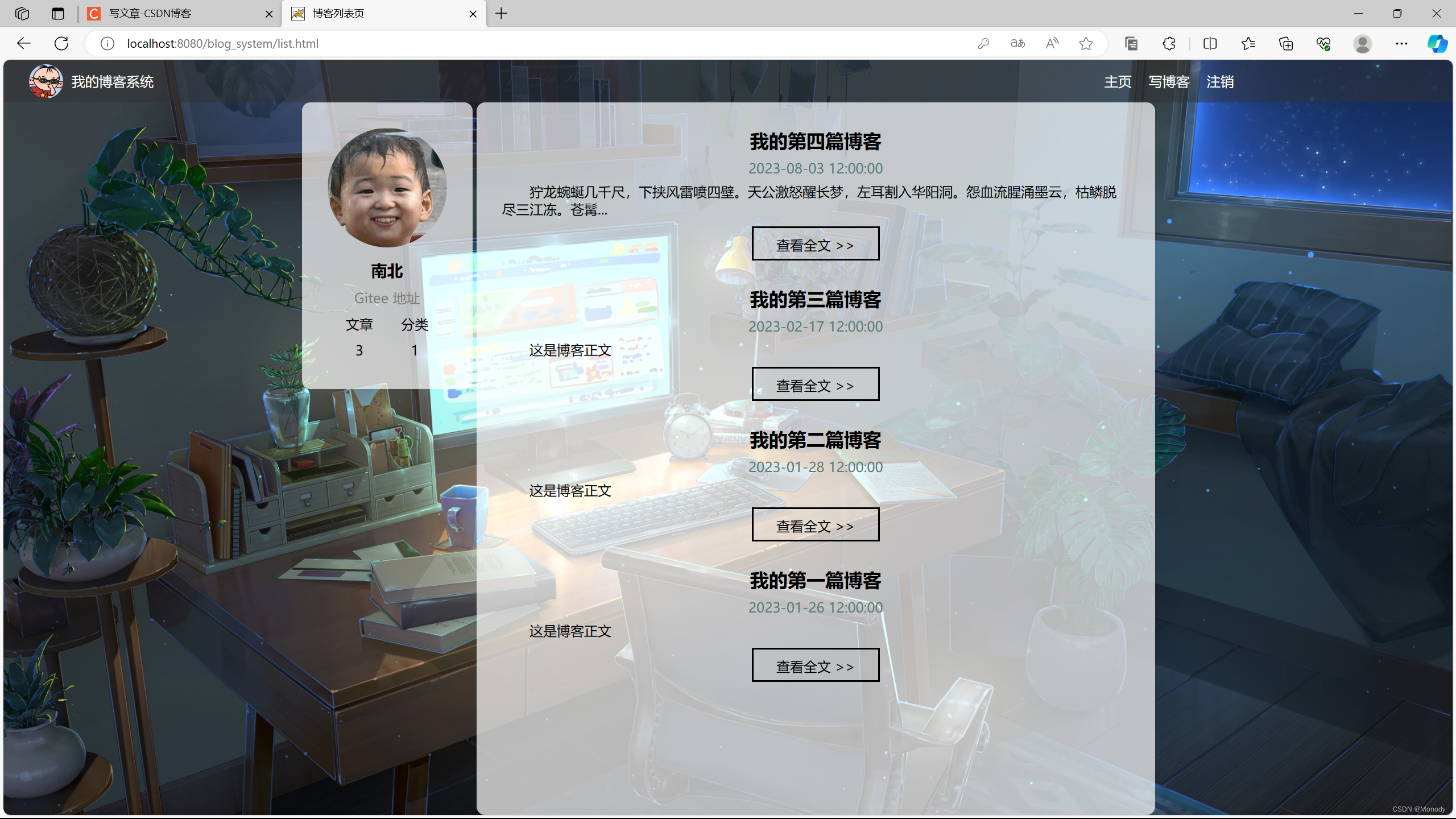Toggle the split screen icon
This screenshot has height=819, width=1456.
(1210, 43)
